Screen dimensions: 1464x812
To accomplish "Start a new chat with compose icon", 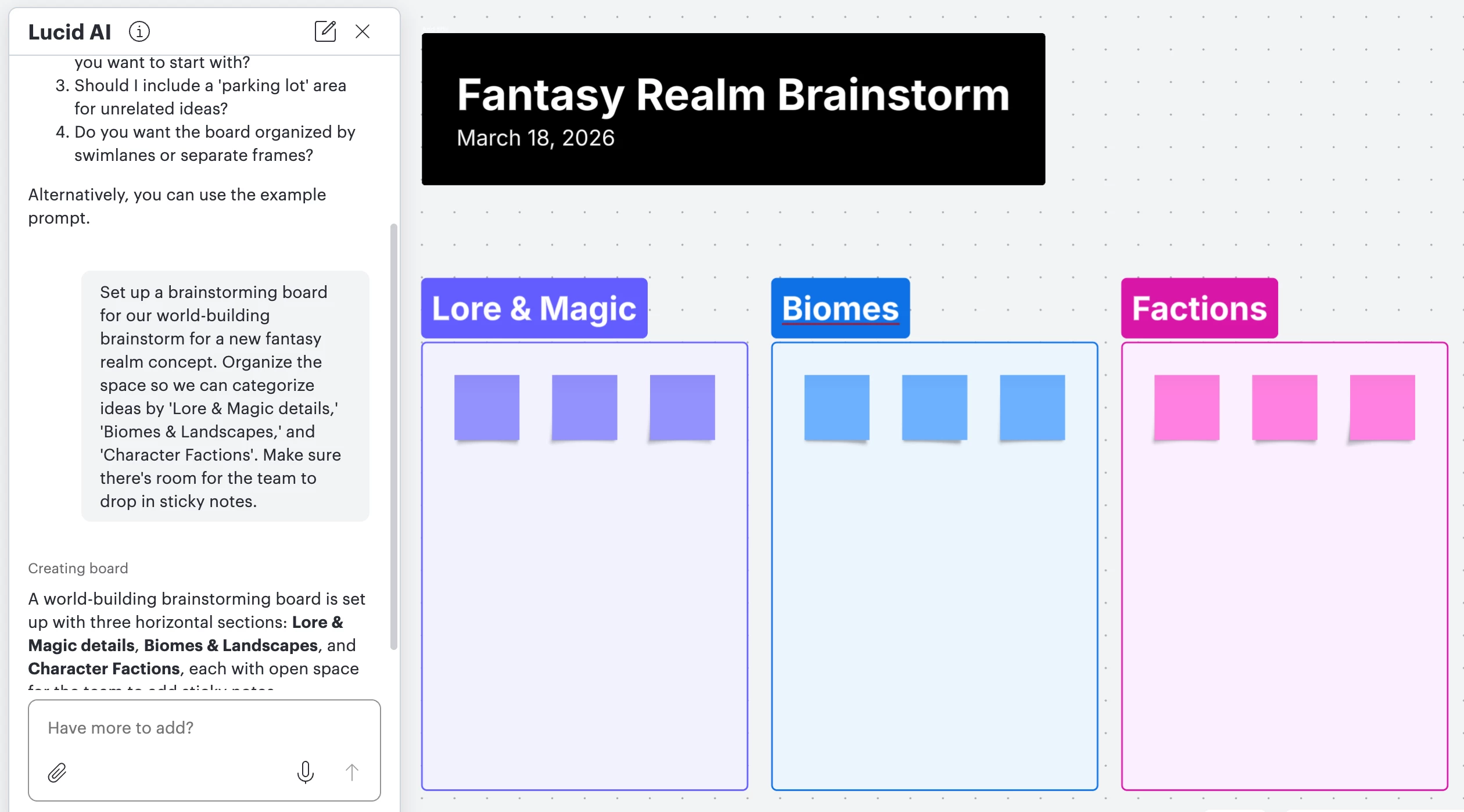I will [325, 31].
